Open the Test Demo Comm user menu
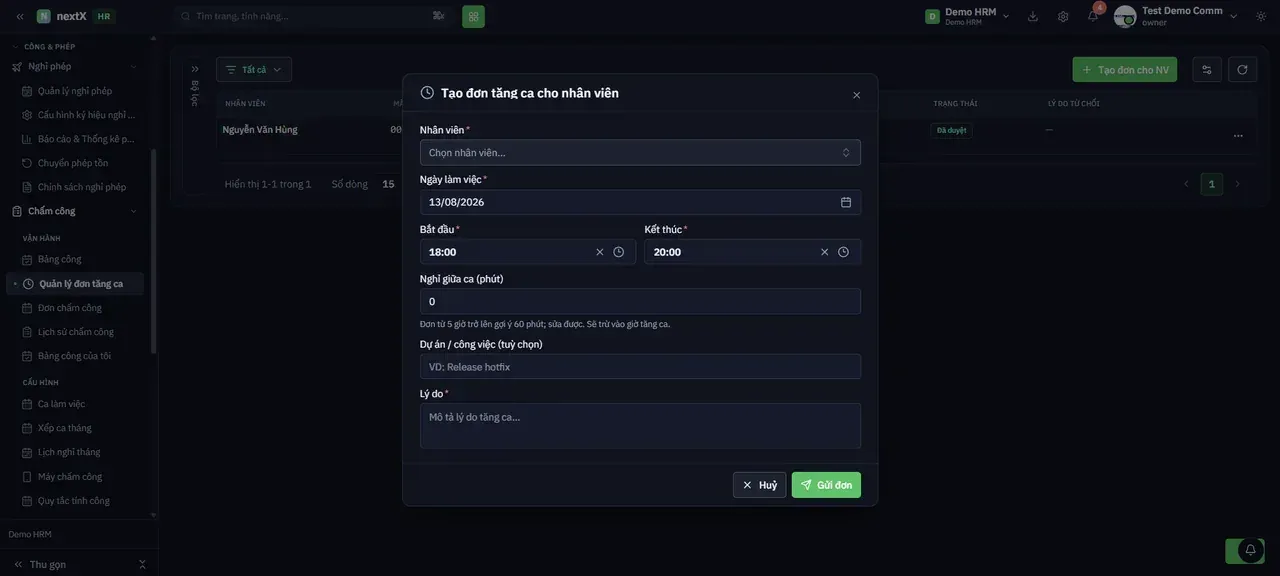Viewport: 1280px width, 576px height. [x=1177, y=16]
